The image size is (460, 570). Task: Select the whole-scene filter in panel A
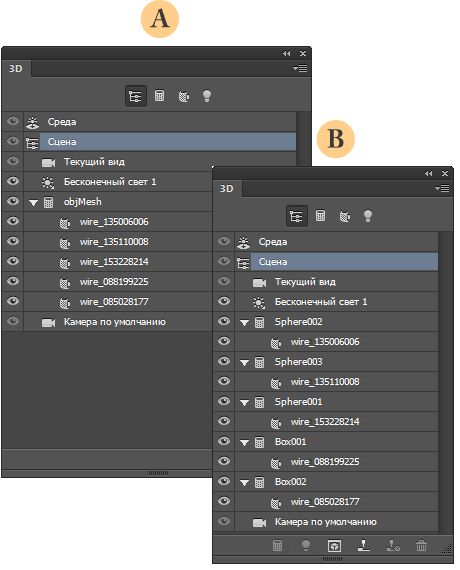pos(136,96)
